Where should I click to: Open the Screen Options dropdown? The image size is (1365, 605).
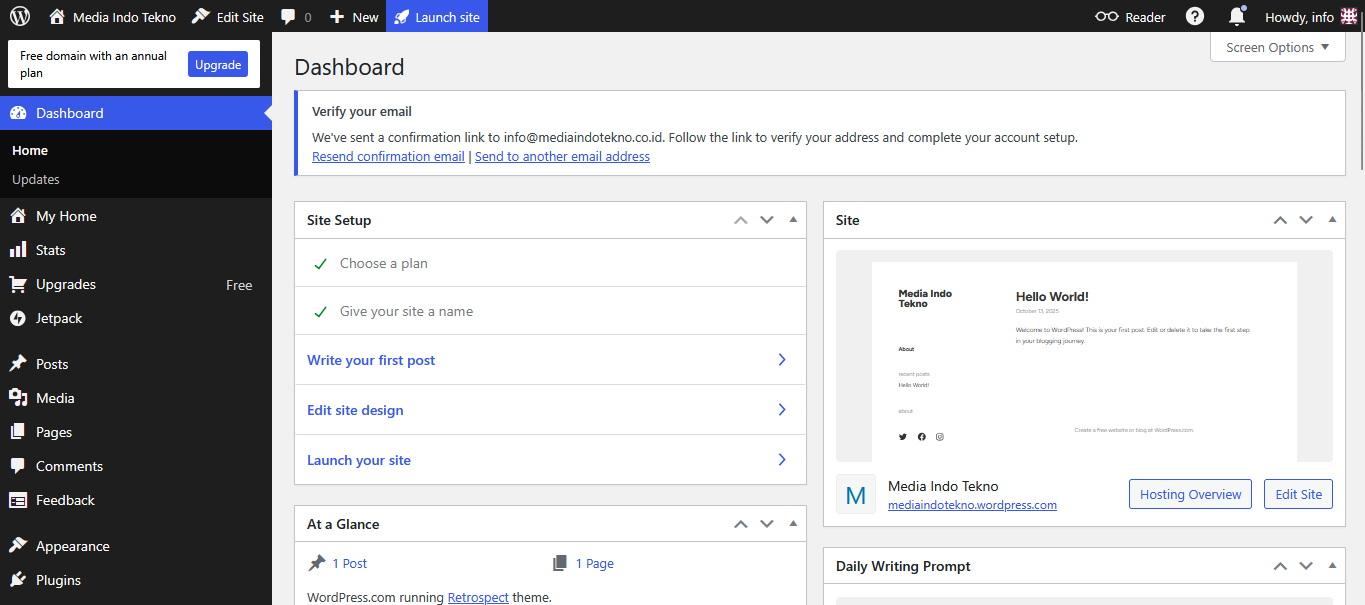tap(1277, 47)
